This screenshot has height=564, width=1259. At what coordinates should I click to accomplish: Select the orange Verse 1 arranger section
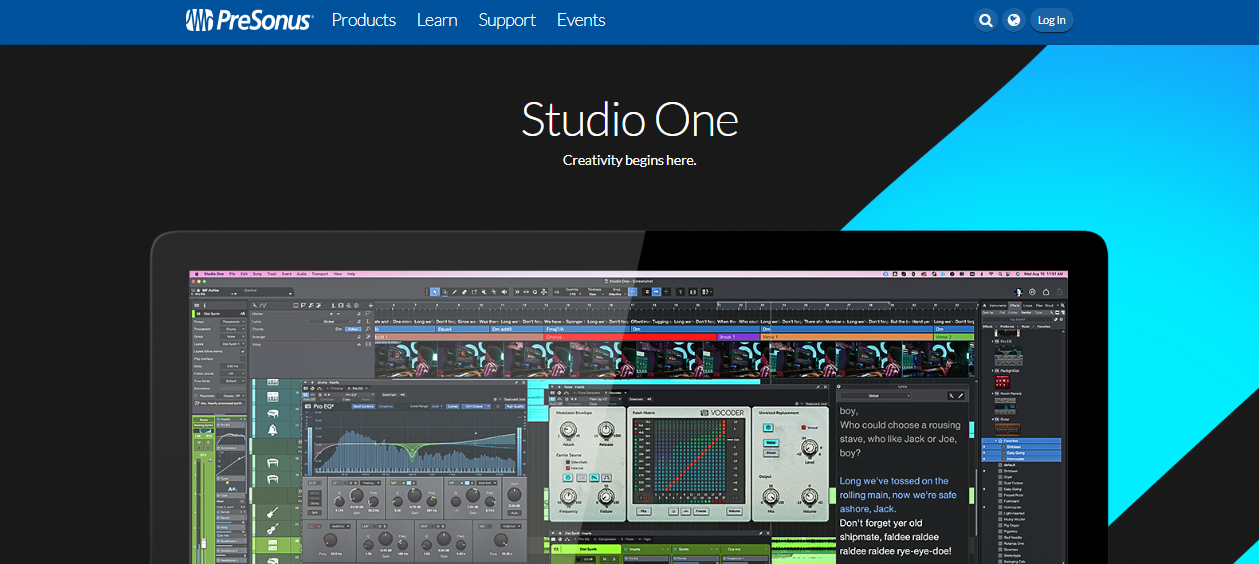846,337
